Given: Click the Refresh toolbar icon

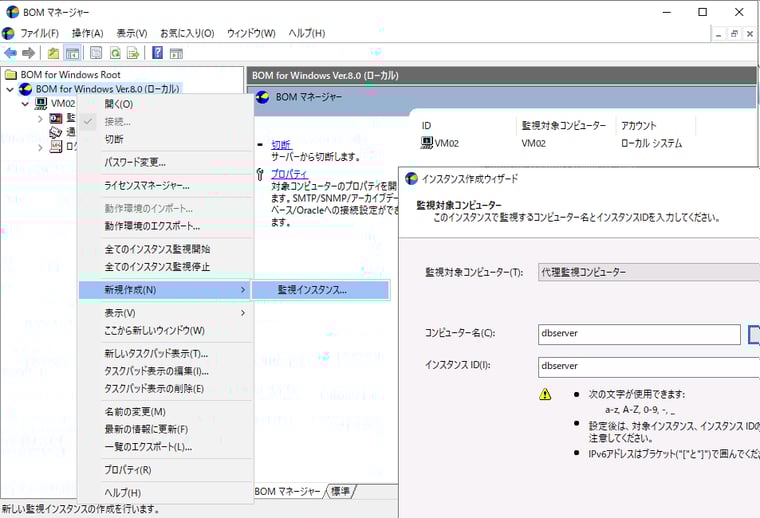Looking at the screenshot, I should (x=115, y=53).
